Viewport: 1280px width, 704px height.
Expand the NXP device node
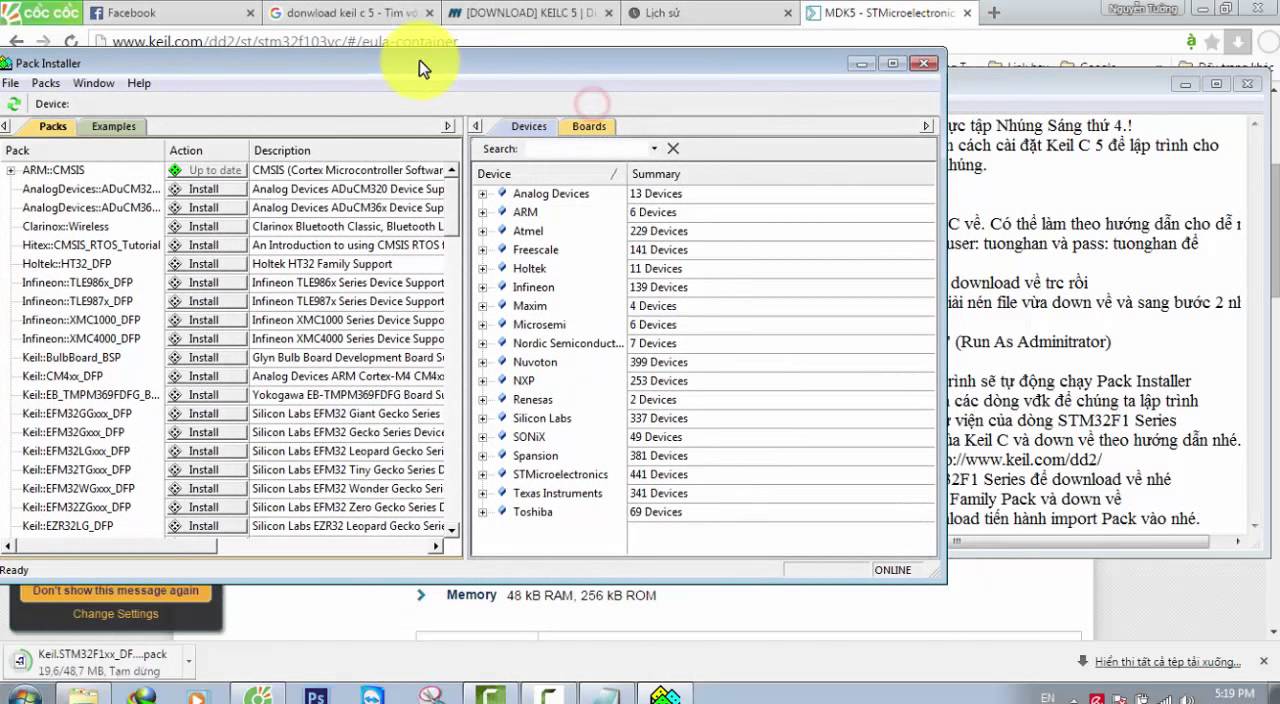point(483,381)
